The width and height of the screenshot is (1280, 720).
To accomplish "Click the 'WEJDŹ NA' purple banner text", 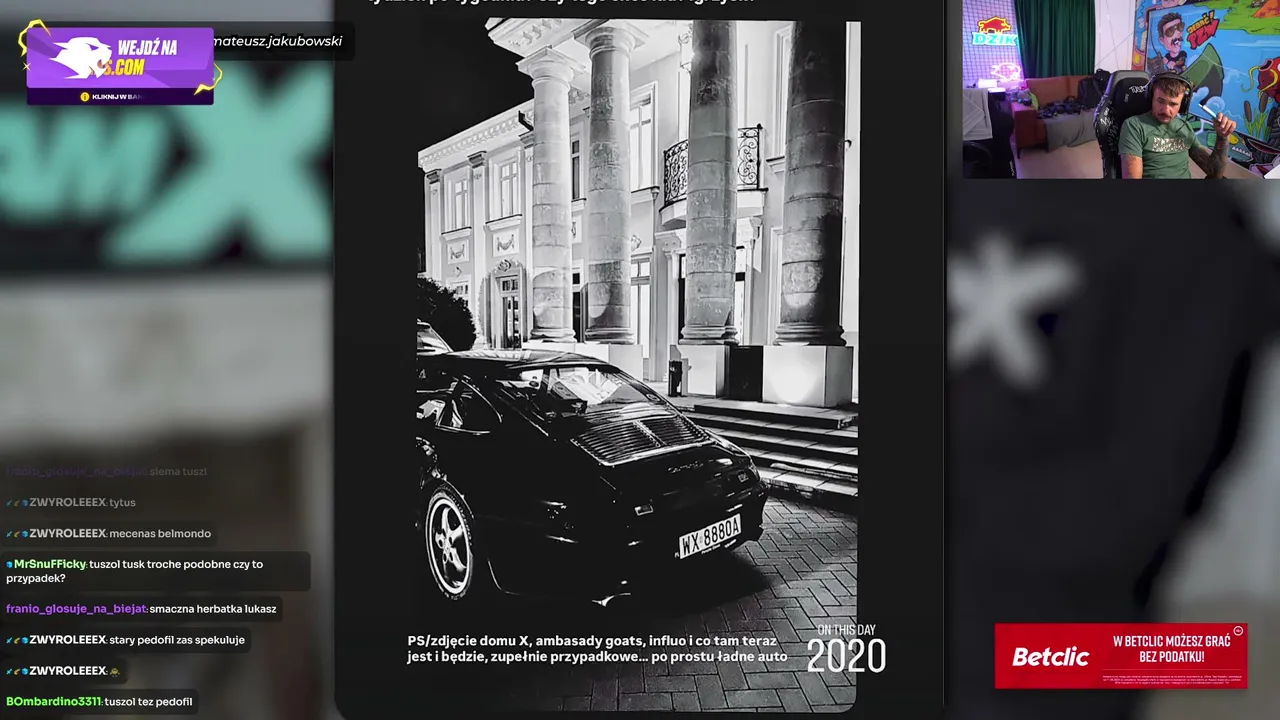I will (147, 48).
